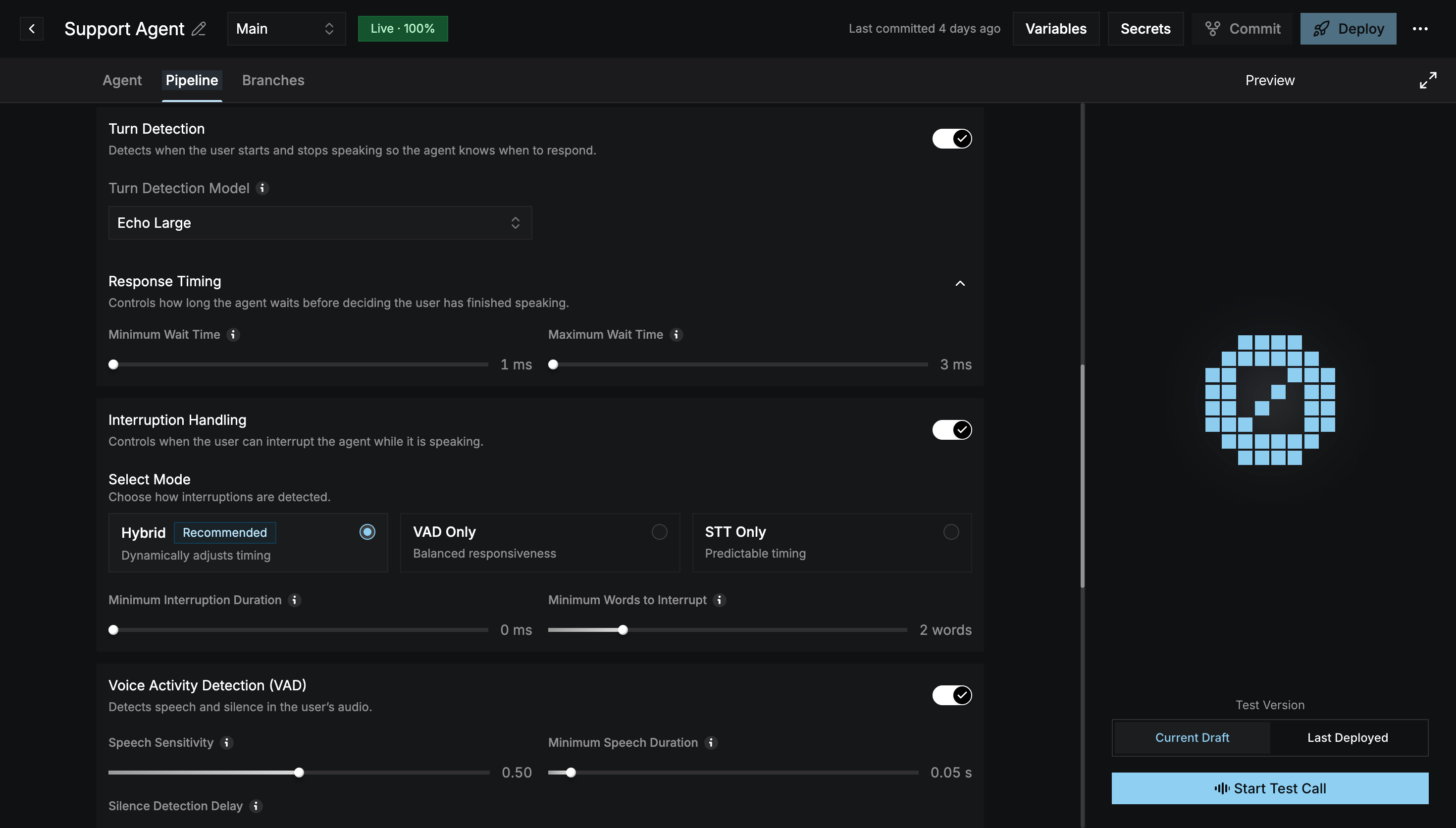Edit the Support Agent name pencil icon
The image size is (1456, 828).
click(x=199, y=28)
